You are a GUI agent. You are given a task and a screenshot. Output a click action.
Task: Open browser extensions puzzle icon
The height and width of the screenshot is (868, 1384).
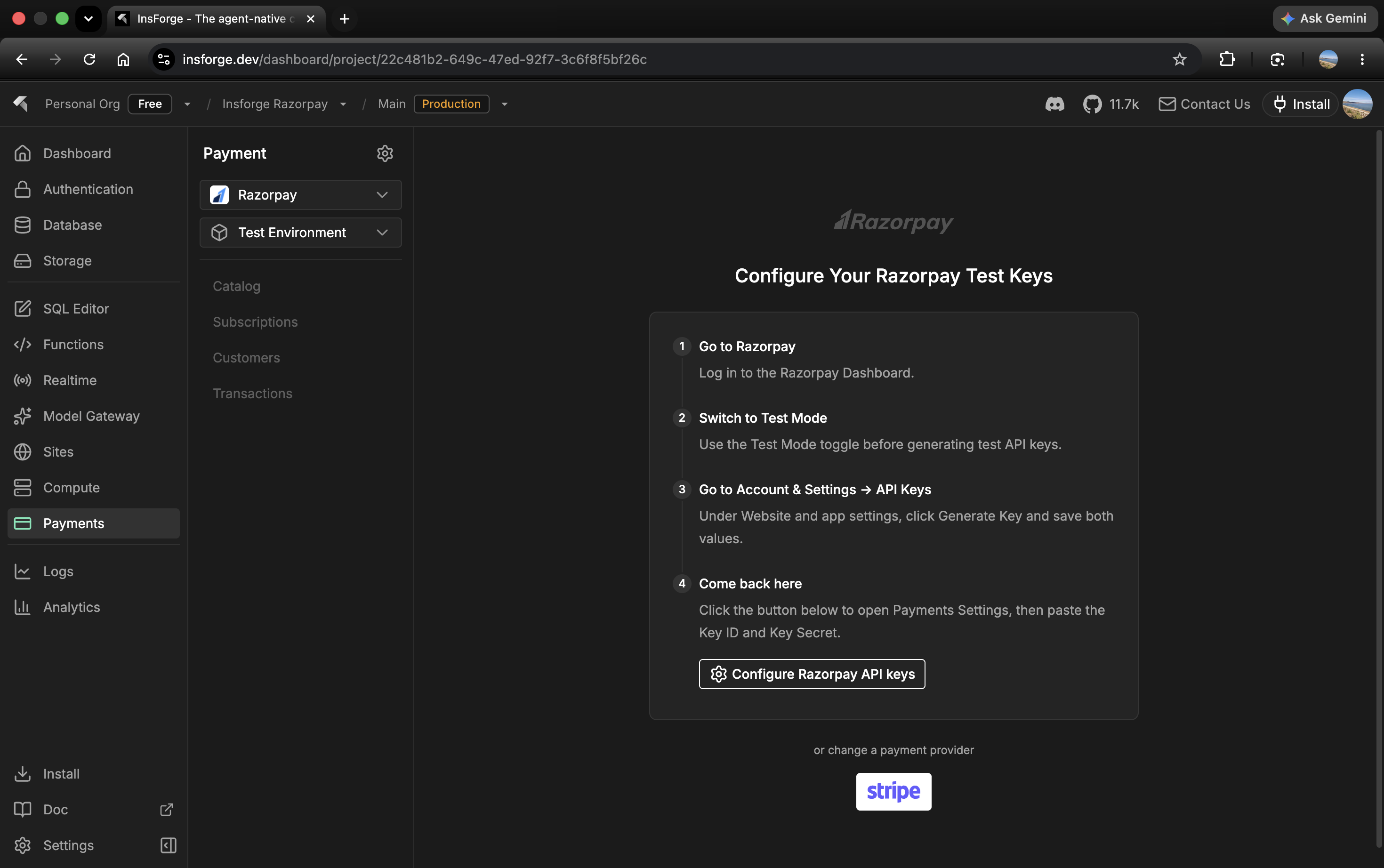coord(1227,59)
